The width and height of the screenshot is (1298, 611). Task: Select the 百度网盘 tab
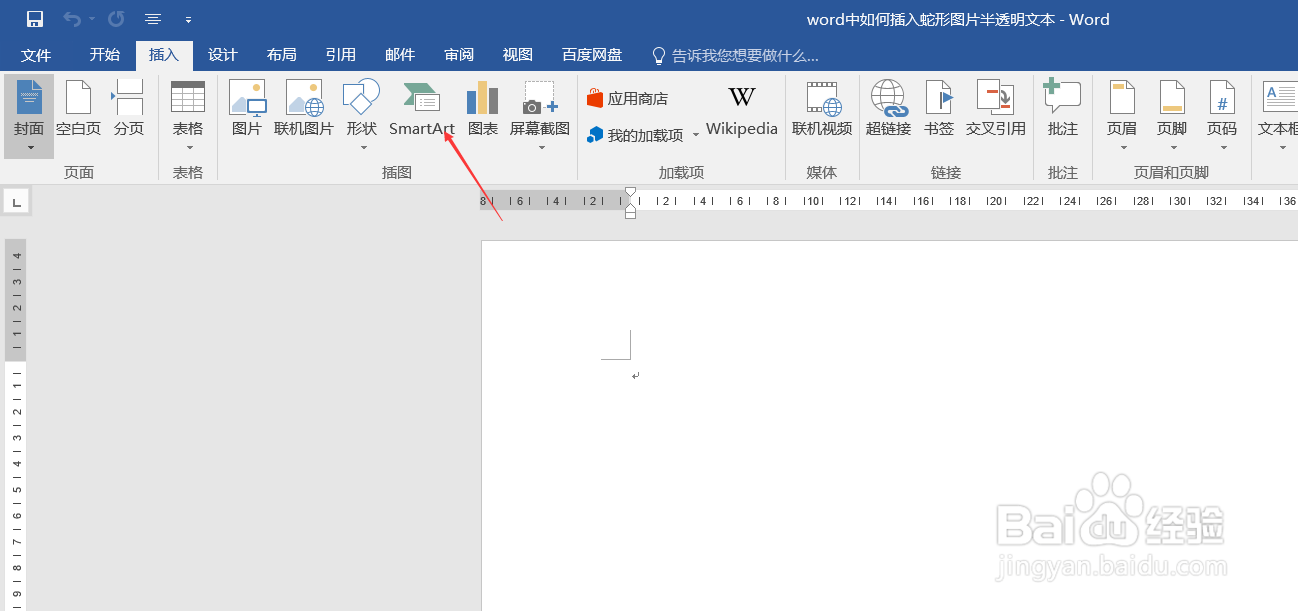[592, 55]
